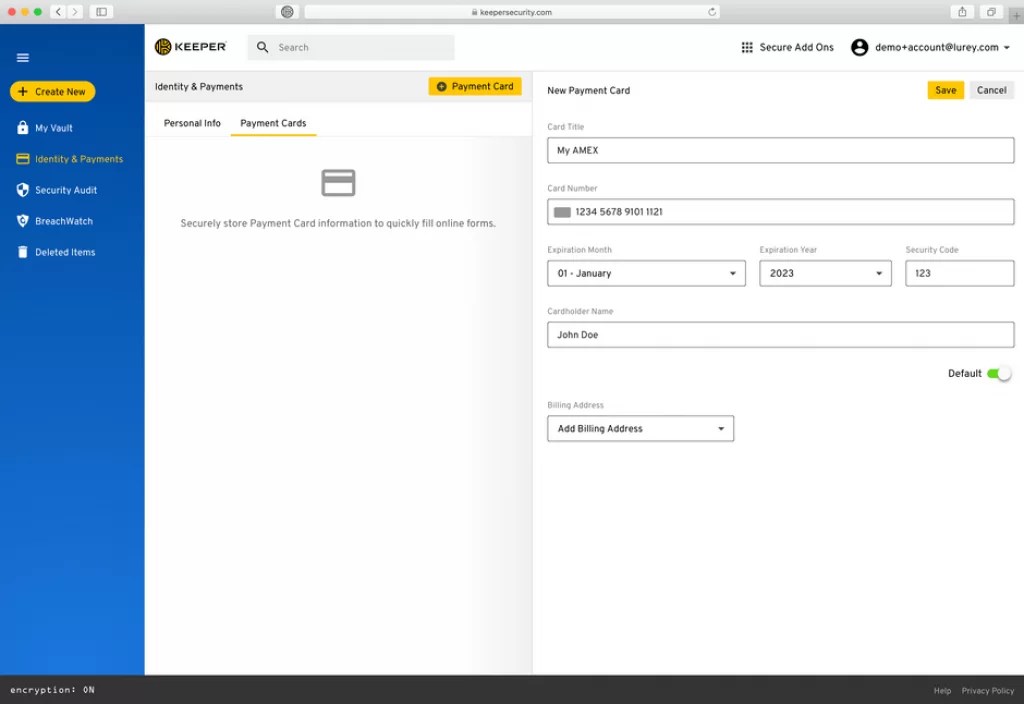Open Deleted Items section
1024x704 pixels.
65,252
